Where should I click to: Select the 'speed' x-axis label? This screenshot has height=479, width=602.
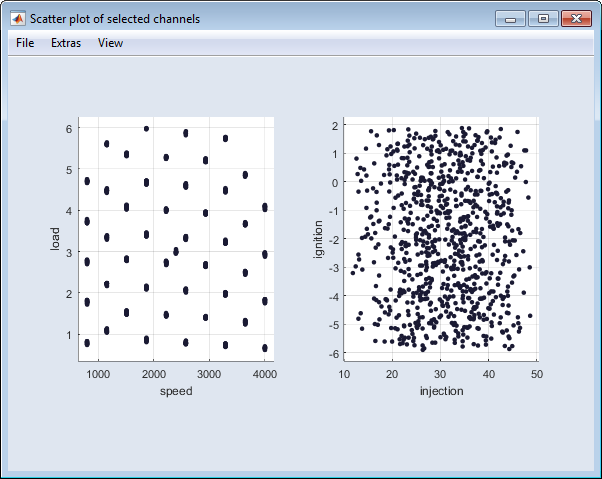click(x=176, y=391)
